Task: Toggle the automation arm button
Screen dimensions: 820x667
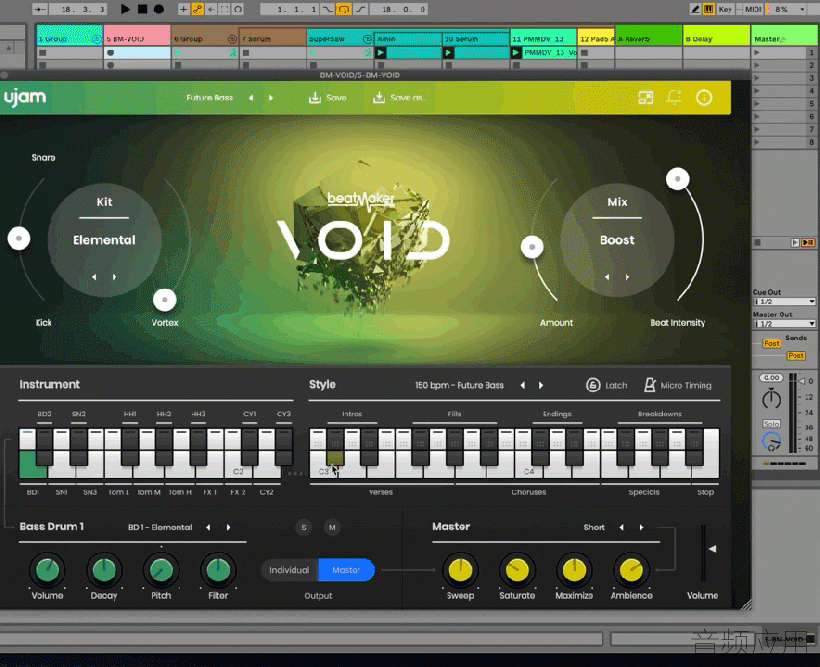Action: click(x=197, y=9)
